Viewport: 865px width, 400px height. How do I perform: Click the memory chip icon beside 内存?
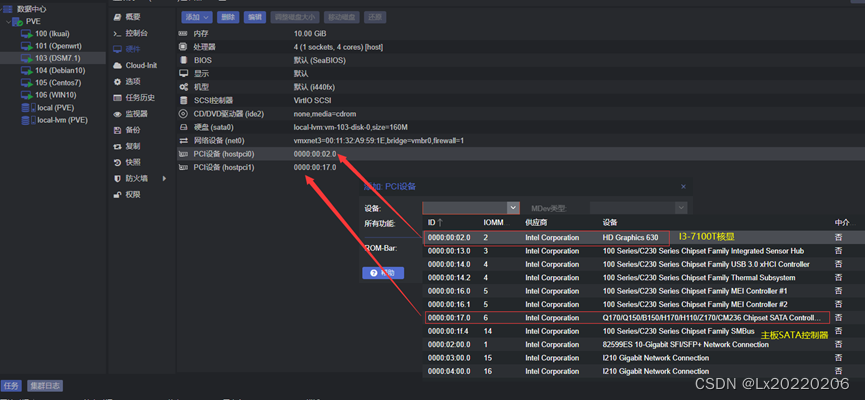click(x=183, y=34)
